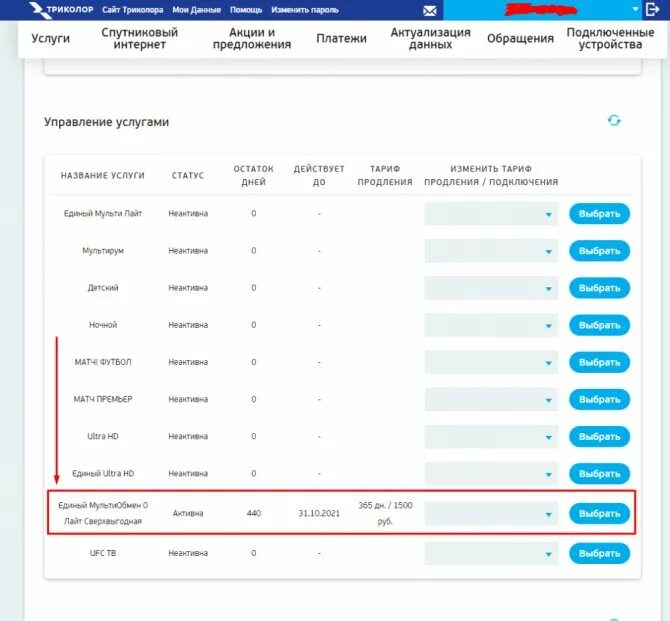Image resolution: width=670 pixels, height=621 pixels.
Task: Click Выбрать for Ночной
Action: (599, 325)
